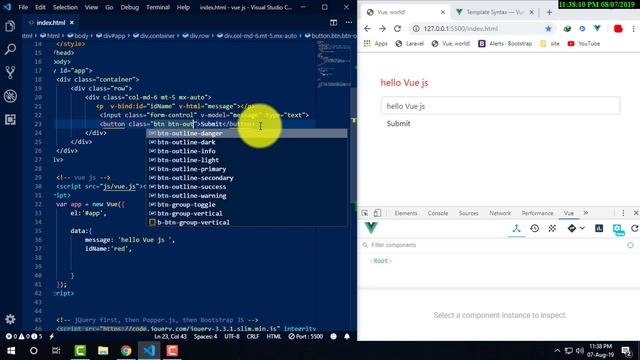Open the Search view in VS Code
Image resolution: width=640 pixels, height=360 pixels.
click(x=10, y=49)
